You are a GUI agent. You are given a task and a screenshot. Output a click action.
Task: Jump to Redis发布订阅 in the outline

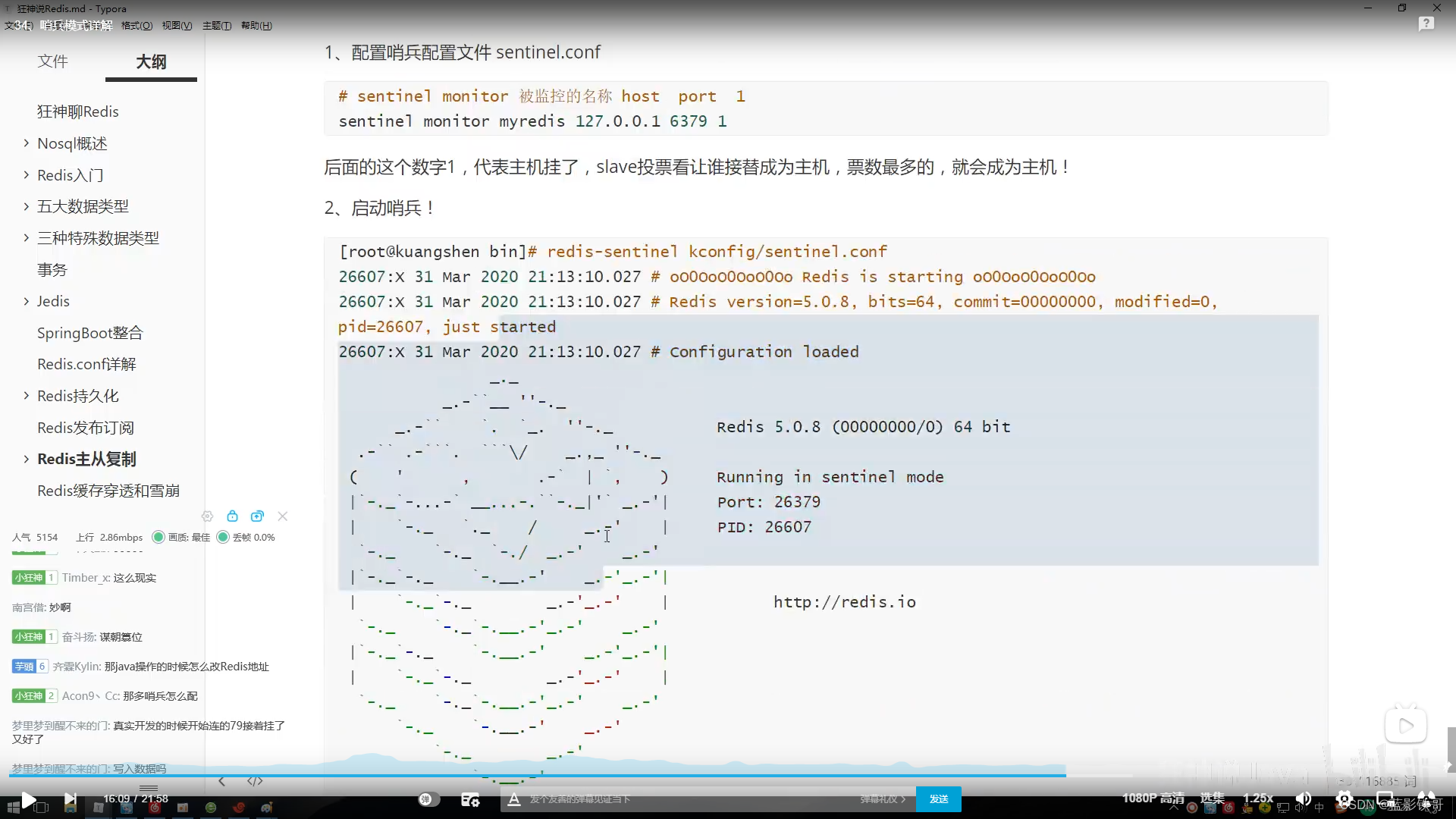(86, 428)
